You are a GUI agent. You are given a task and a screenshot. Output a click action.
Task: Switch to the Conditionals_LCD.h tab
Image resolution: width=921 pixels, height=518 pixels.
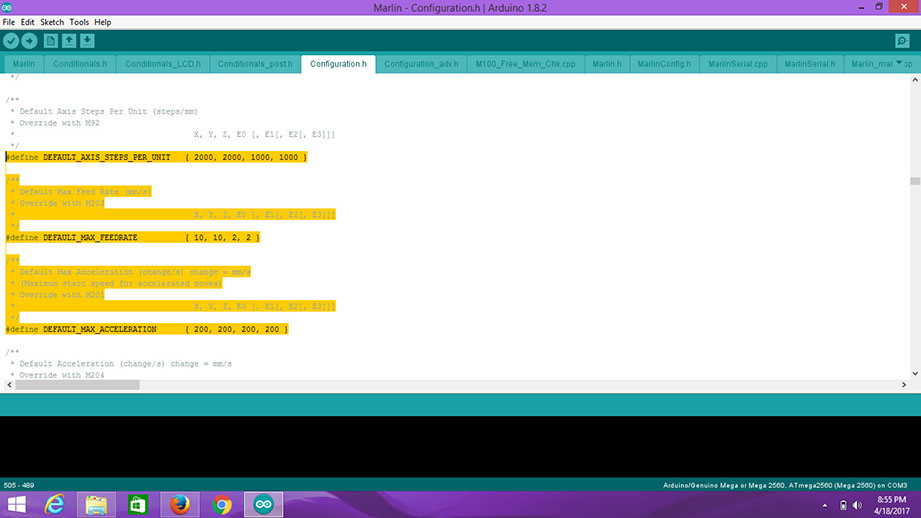163,64
